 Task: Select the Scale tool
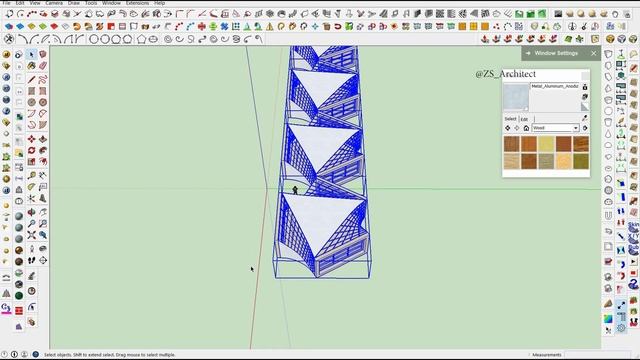pyautogui.click(x=31, y=161)
